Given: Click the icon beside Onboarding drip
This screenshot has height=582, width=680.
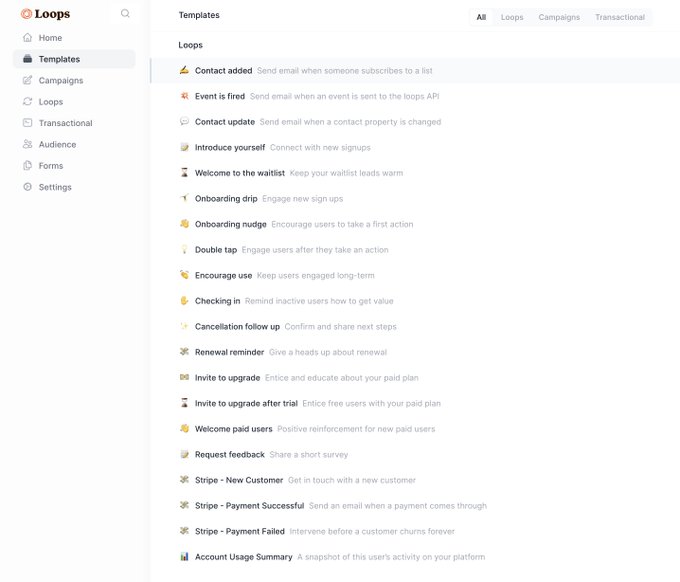Looking at the screenshot, I should [184, 198].
